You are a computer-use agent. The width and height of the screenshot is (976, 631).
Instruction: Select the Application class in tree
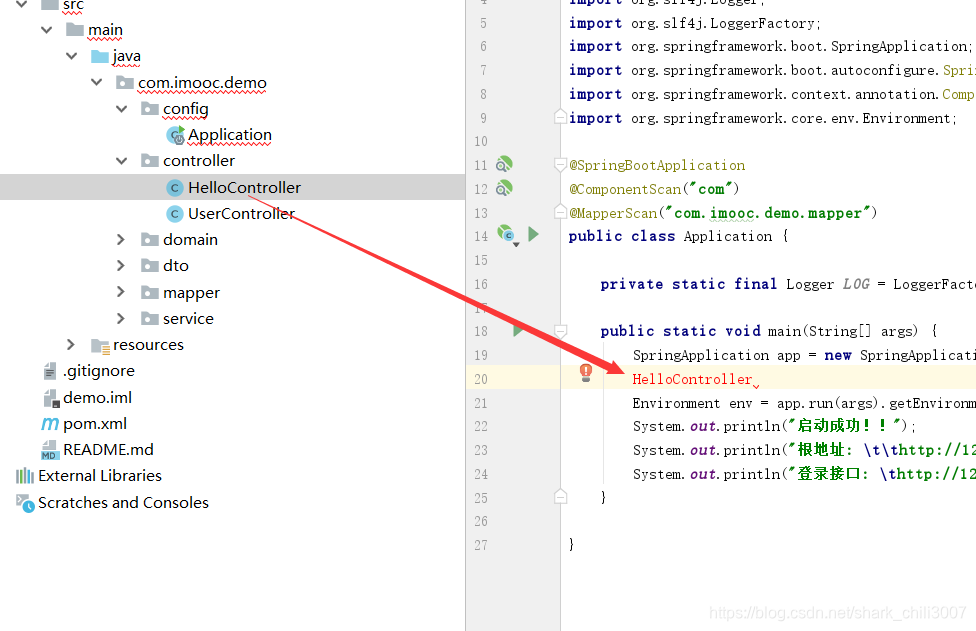pos(230,135)
